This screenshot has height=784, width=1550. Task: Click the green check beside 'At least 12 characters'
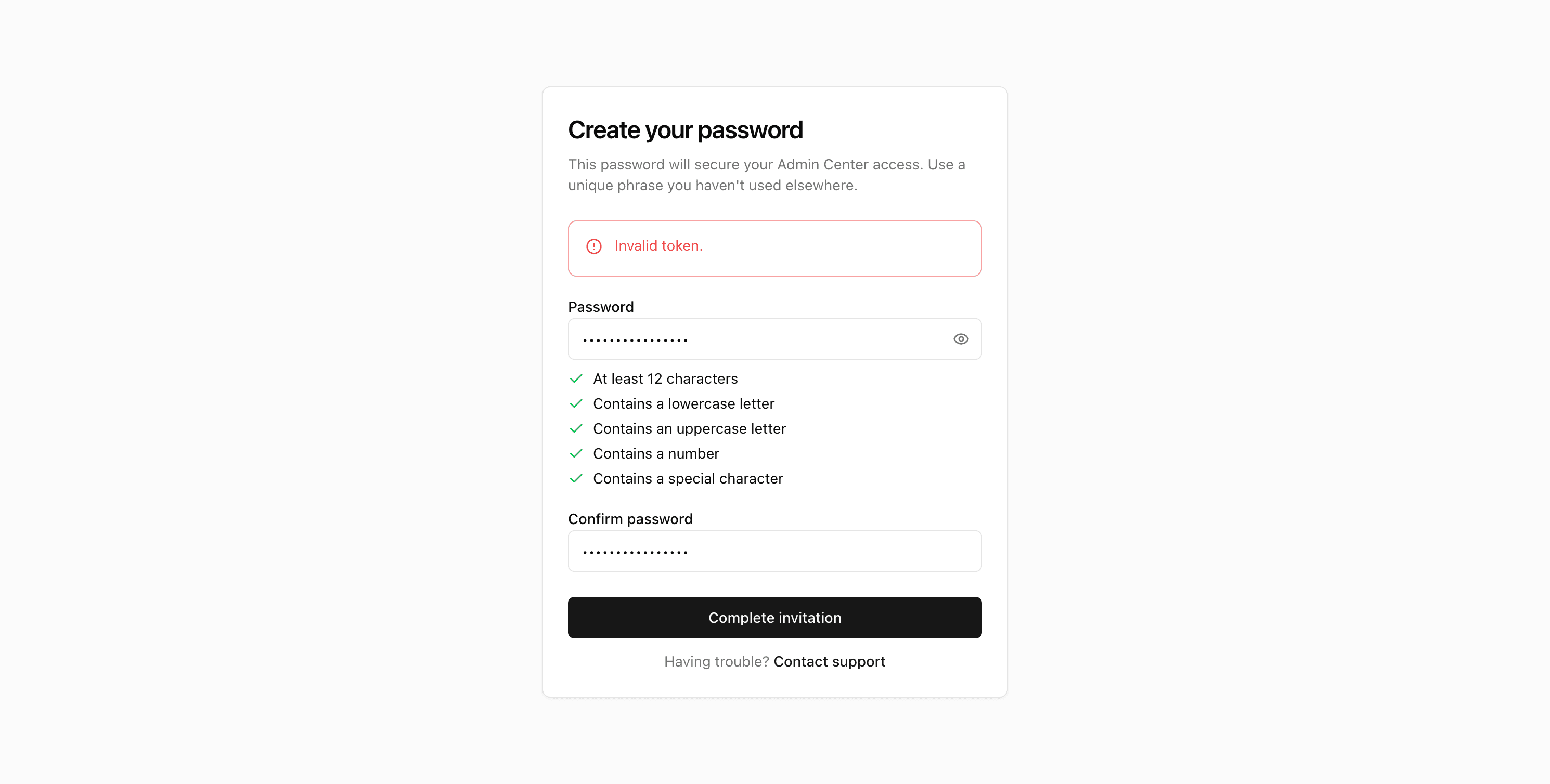tap(576, 378)
